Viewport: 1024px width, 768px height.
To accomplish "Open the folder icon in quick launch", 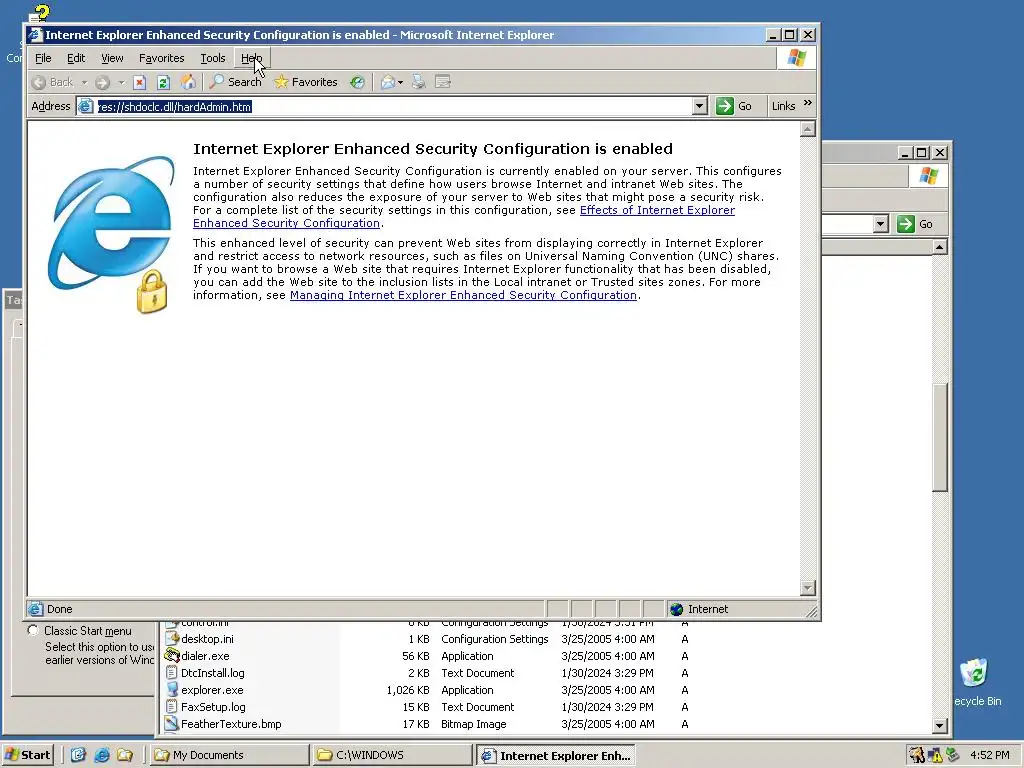I will coord(125,755).
